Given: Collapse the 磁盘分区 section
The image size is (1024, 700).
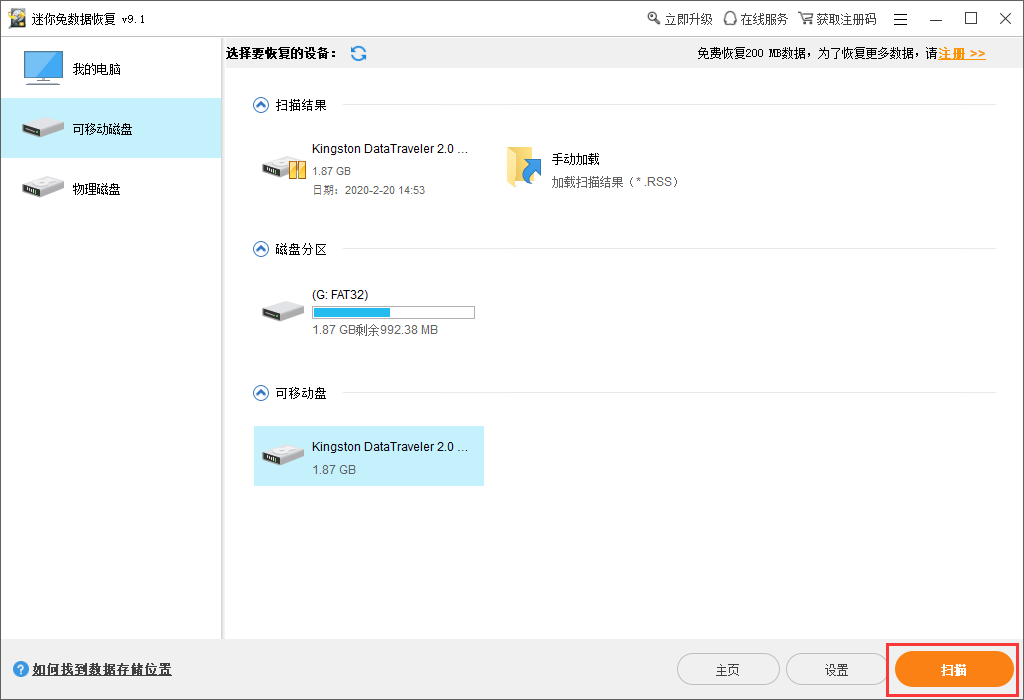Looking at the screenshot, I should [261, 249].
